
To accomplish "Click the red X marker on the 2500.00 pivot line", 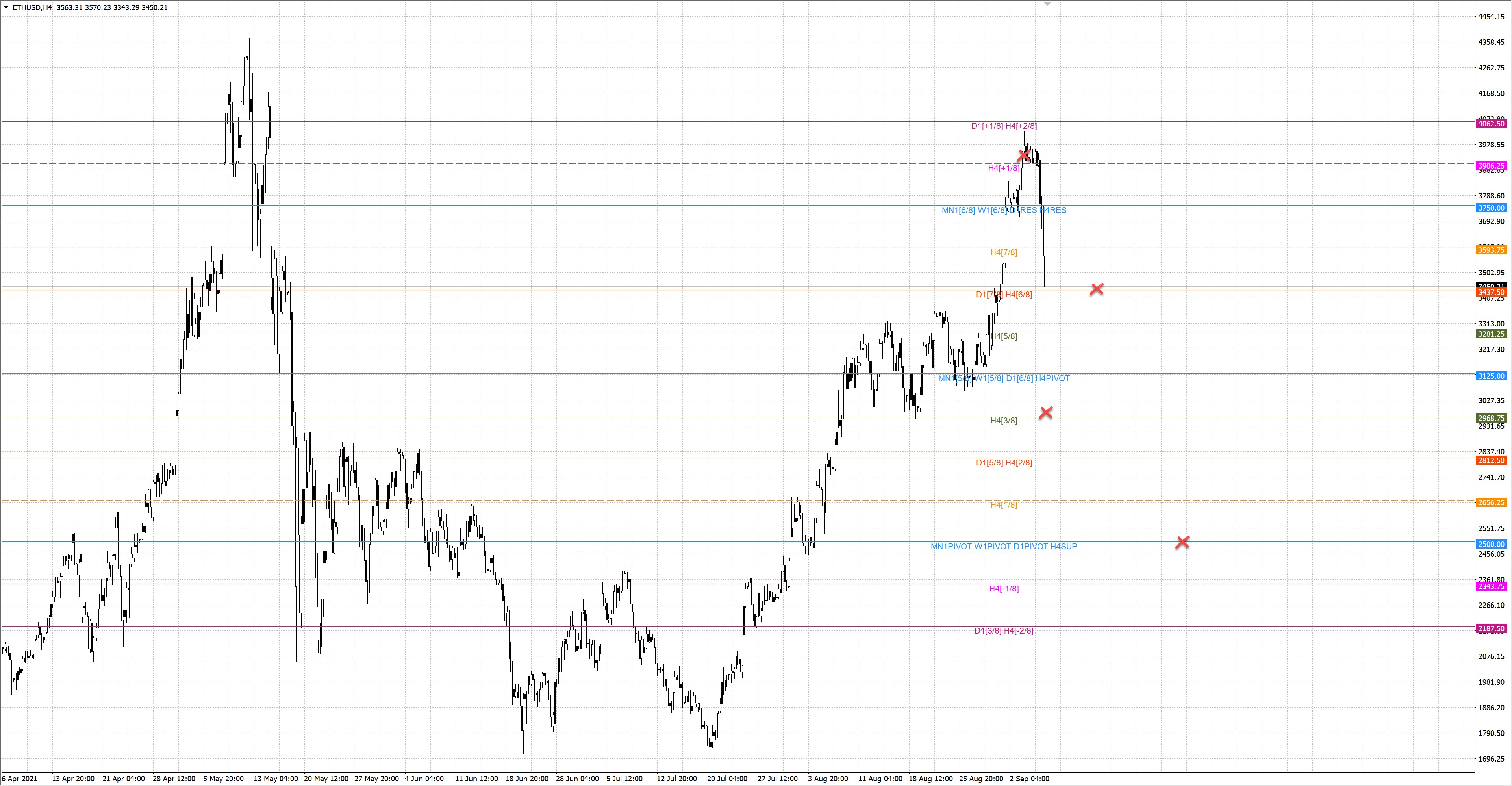I will click(x=1182, y=542).
